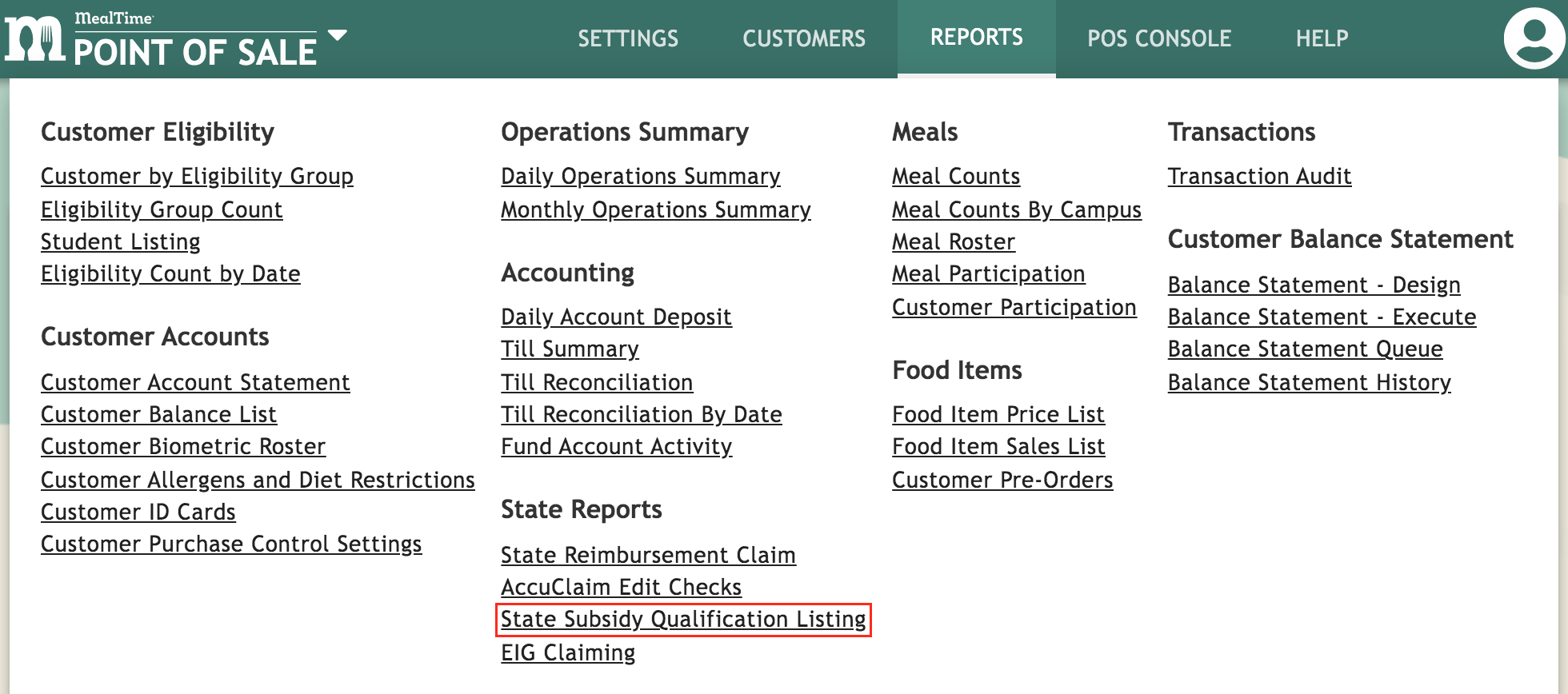1568x694 pixels.
Task: Open Customer Account Statement report
Action: click(x=195, y=382)
